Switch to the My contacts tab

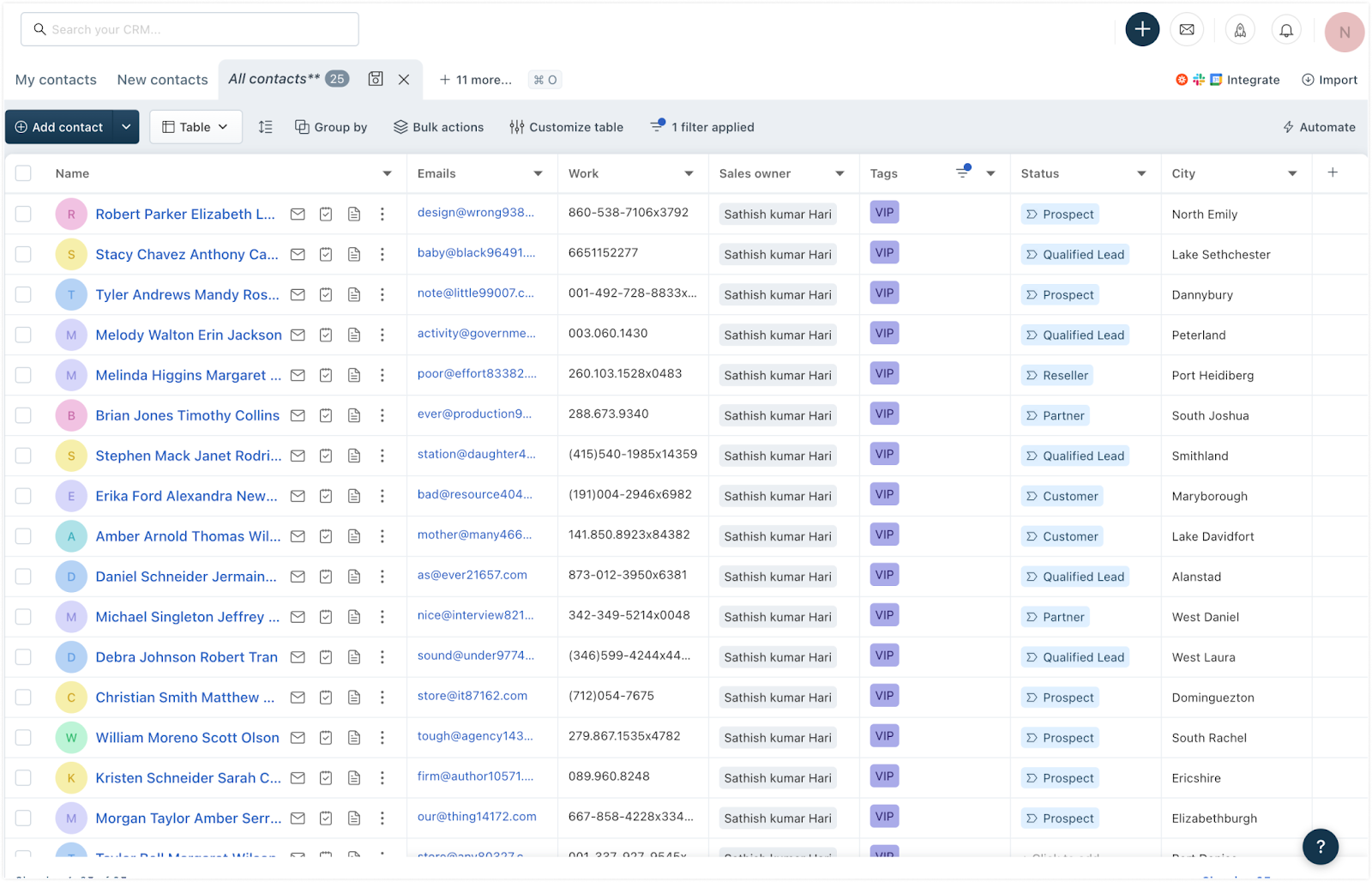56,80
